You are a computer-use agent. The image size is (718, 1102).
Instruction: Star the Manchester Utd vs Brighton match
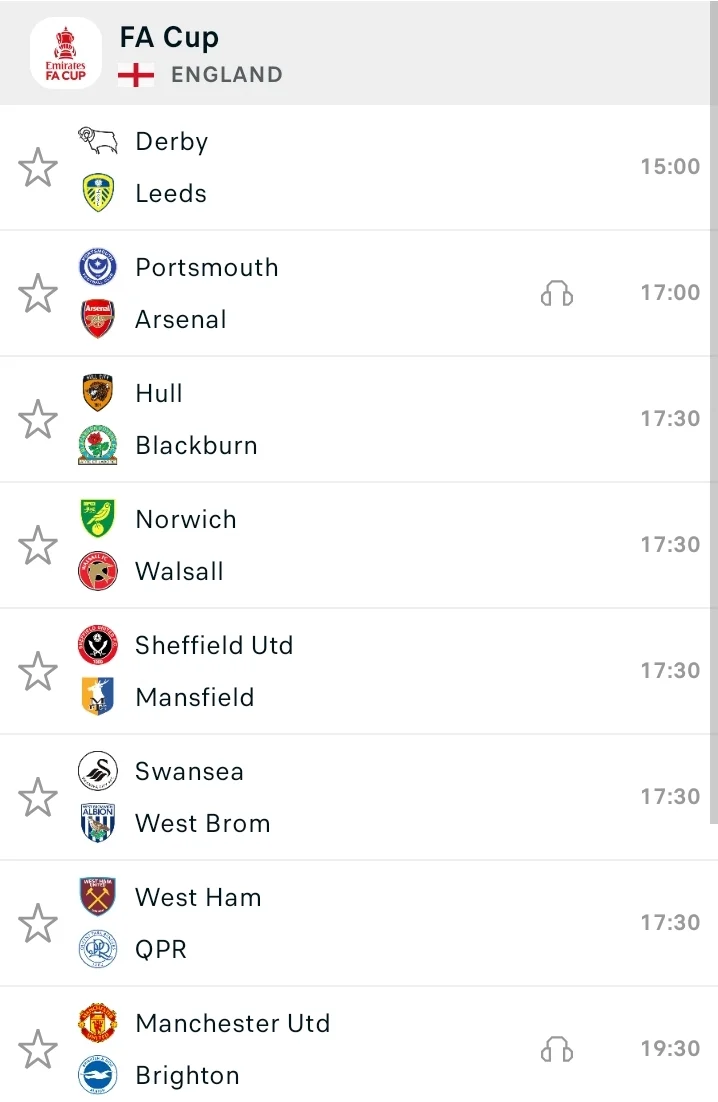click(x=38, y=1049)
